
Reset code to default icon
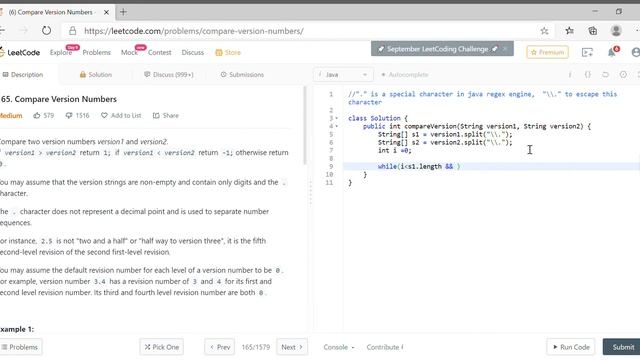pos(605,75)
